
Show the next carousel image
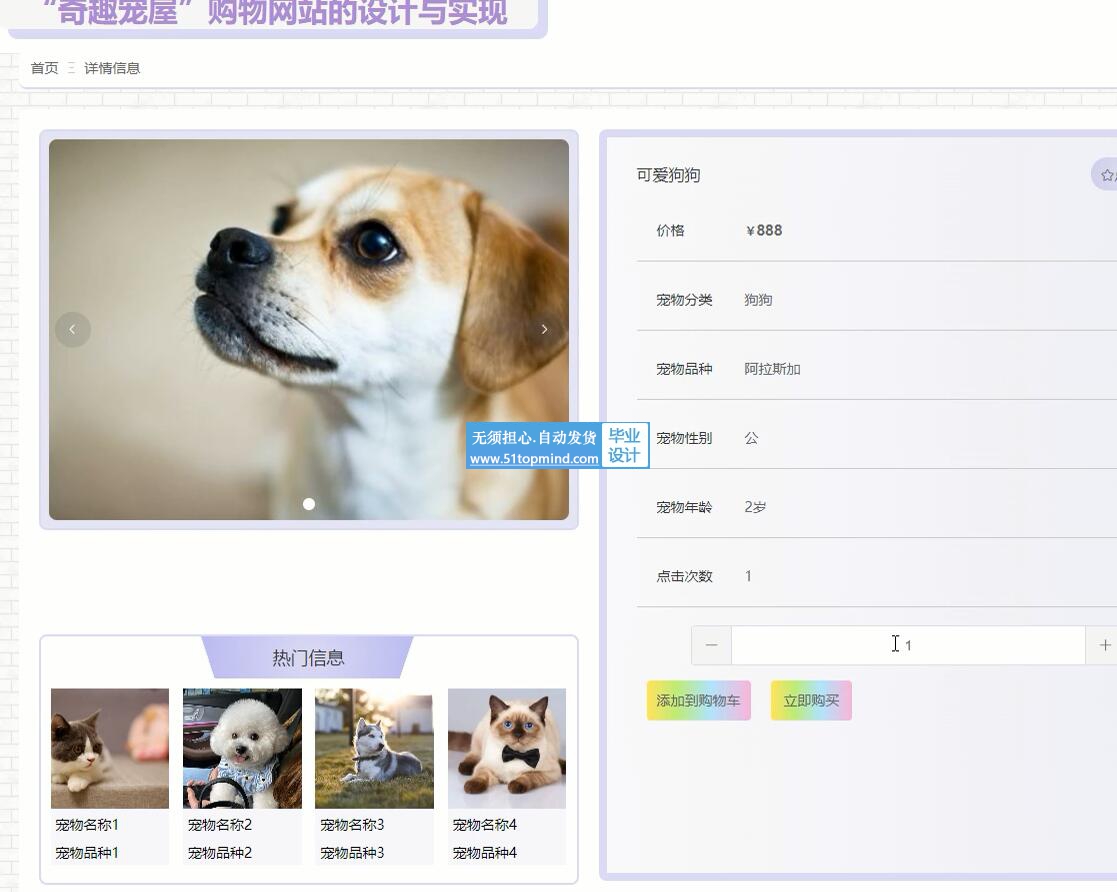click(x=544, y=329)
